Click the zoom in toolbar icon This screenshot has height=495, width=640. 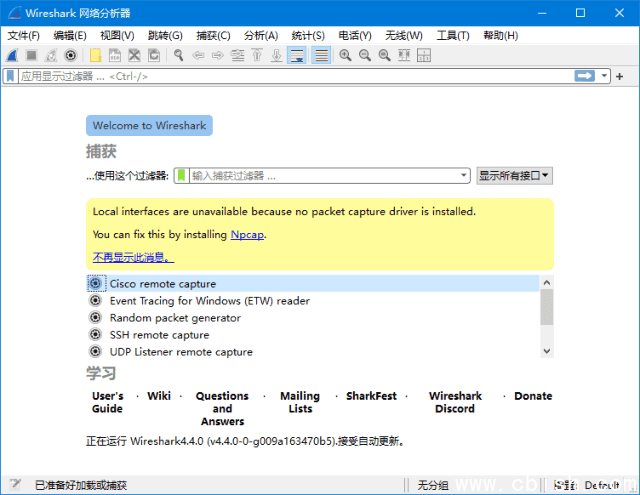(345, 55)
